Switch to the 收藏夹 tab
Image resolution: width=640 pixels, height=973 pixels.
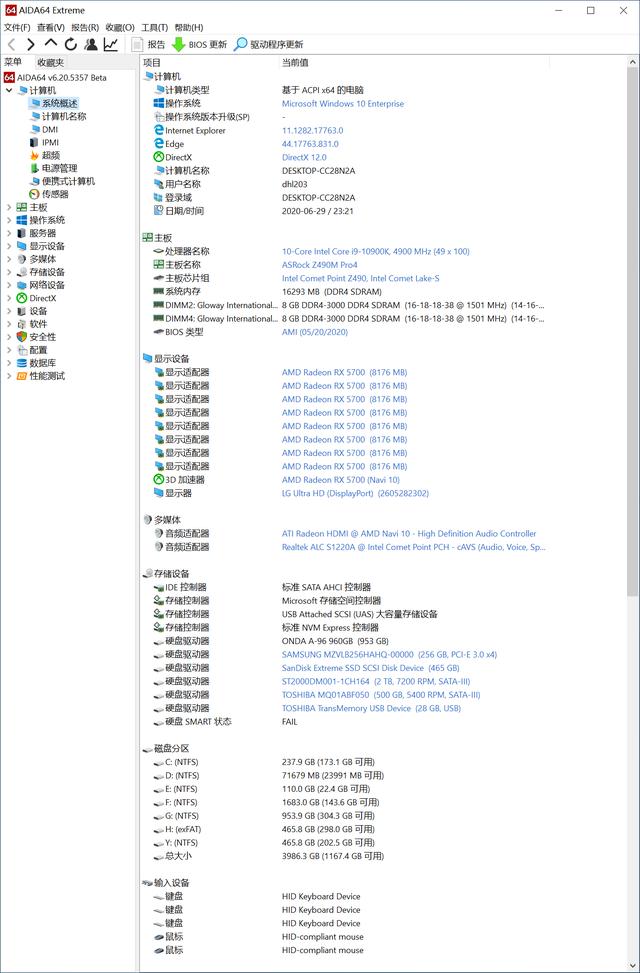point(50,62)
